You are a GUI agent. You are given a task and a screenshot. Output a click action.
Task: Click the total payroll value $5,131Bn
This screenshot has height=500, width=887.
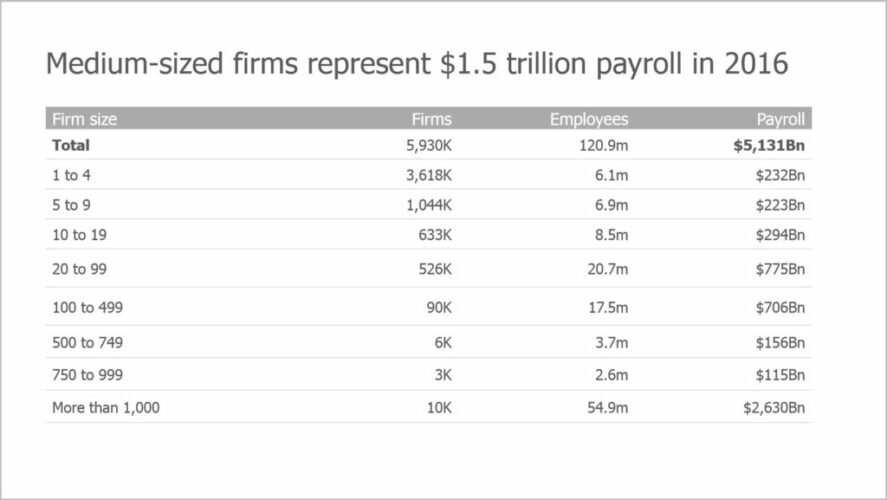768,145
